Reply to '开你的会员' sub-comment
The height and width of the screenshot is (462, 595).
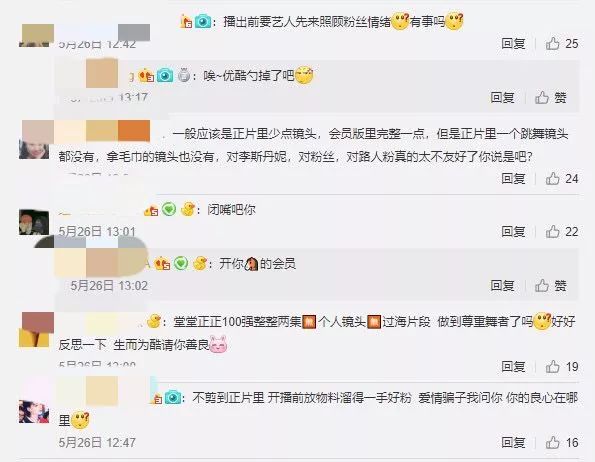point(502,285)
